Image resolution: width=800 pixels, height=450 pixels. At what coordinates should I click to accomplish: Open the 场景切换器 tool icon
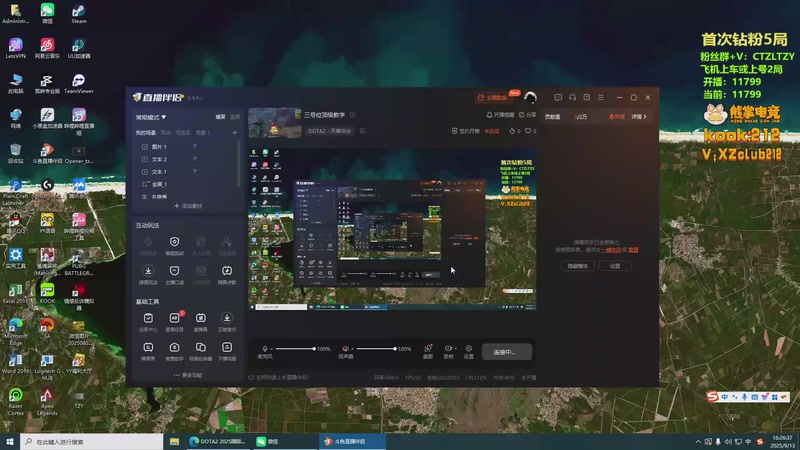pos(201,351)
